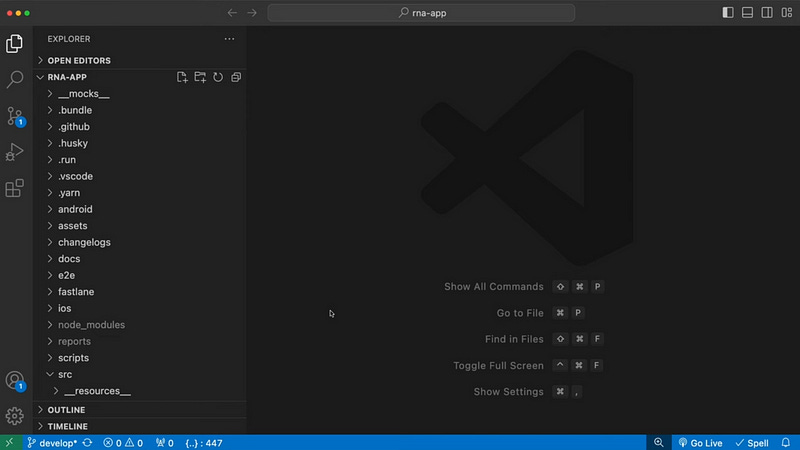Screen dimensions: 800x450
Task: Click Toggle Full Screen hint text
Action: pyautogui.click(x=498, y=366)
